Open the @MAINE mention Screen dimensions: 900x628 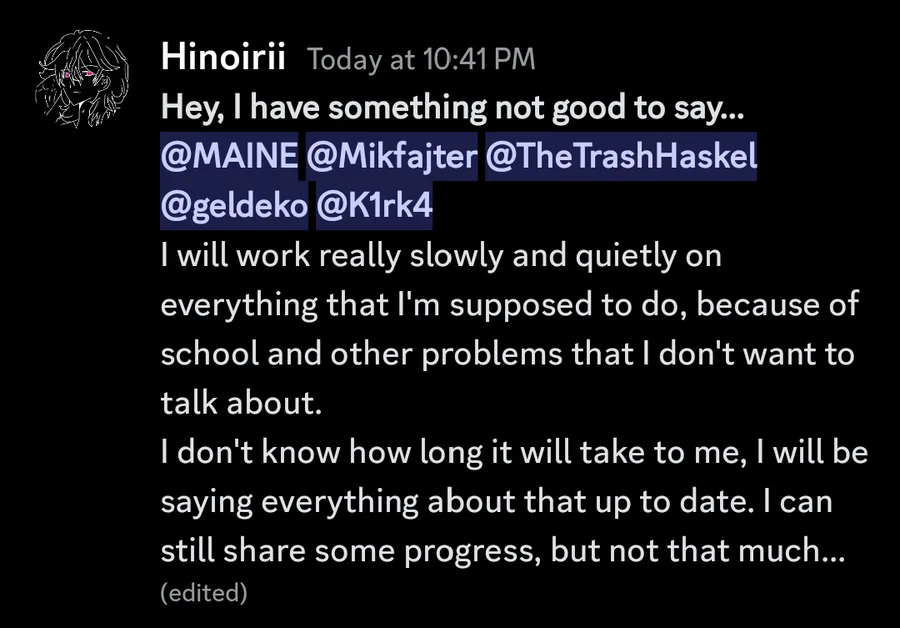(x=229, y=157)
